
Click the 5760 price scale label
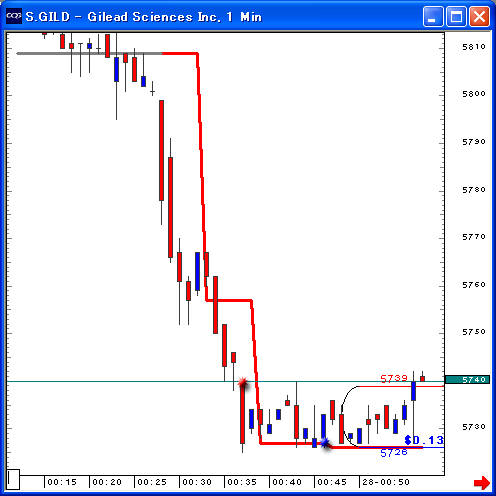(x=474, y=285)
